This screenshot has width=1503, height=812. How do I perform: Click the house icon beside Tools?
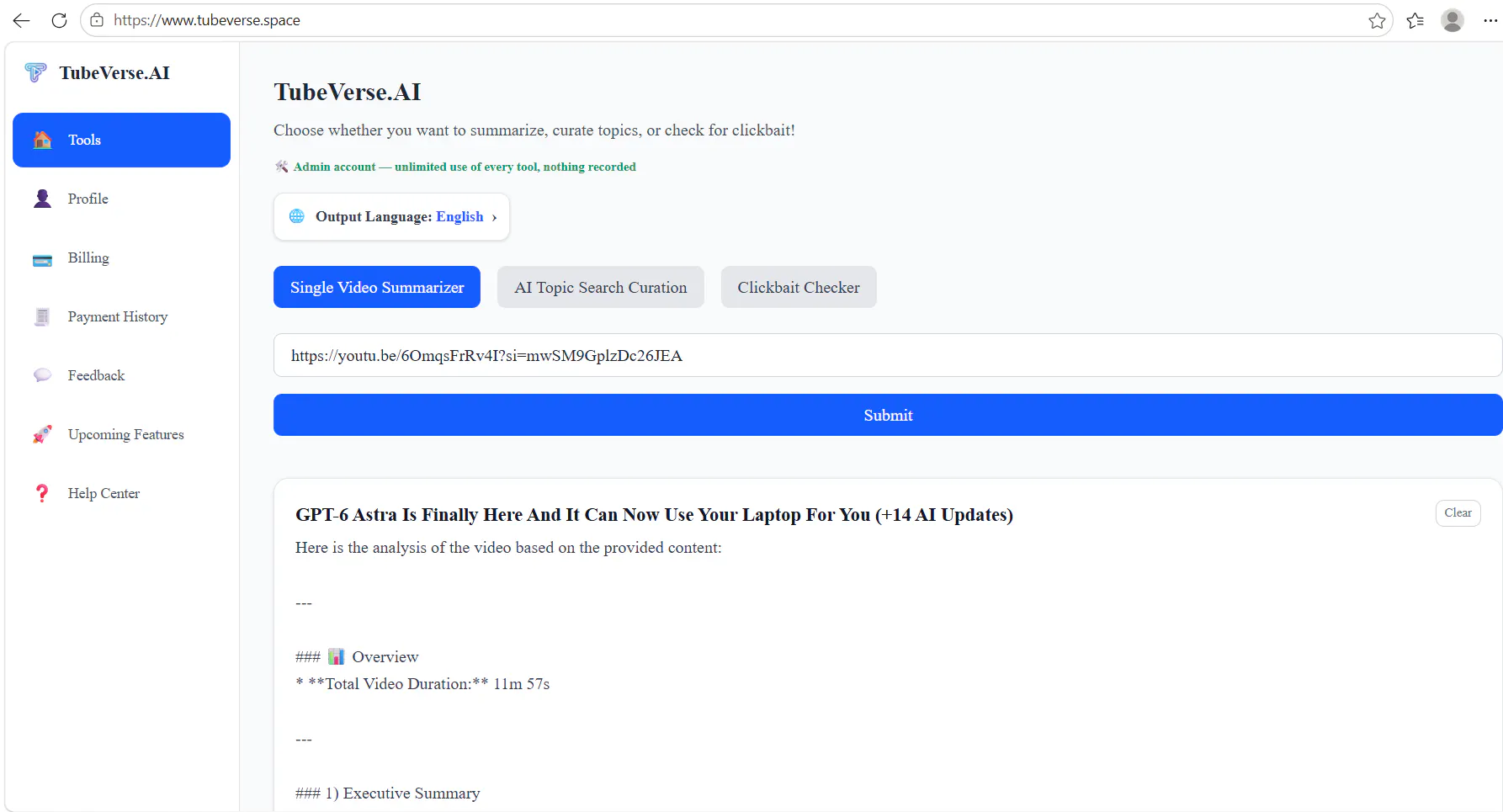click(42, 140)
